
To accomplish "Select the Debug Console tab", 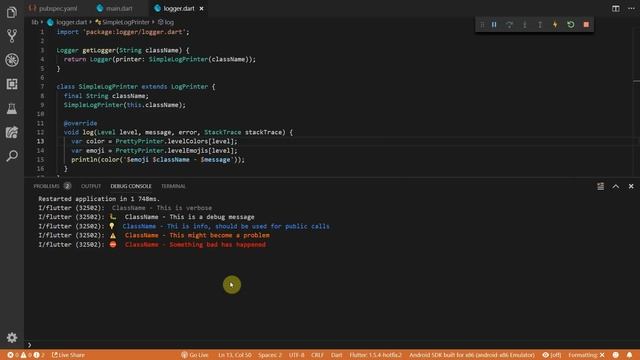I will (x=131, y=186).
